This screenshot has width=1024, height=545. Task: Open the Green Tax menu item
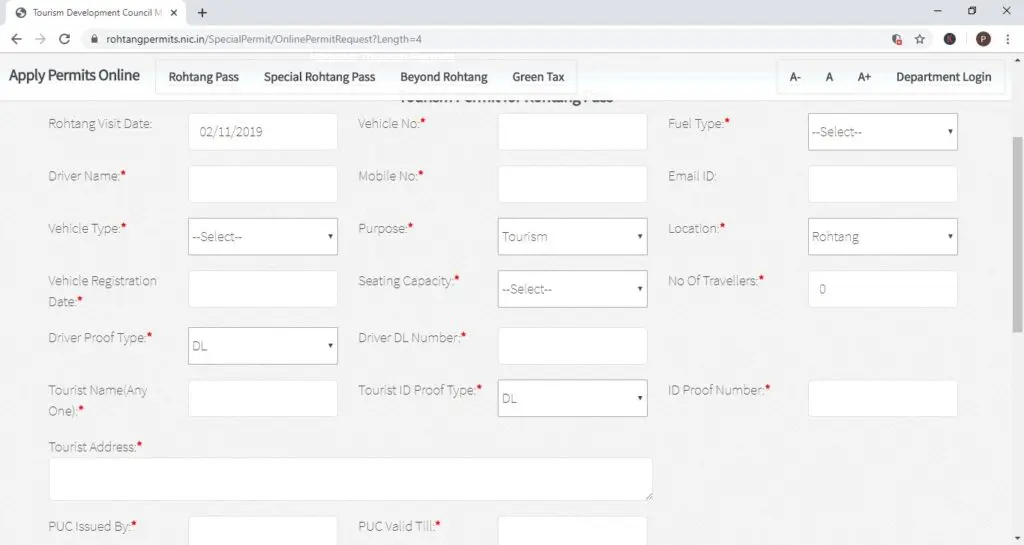(538, 77)
